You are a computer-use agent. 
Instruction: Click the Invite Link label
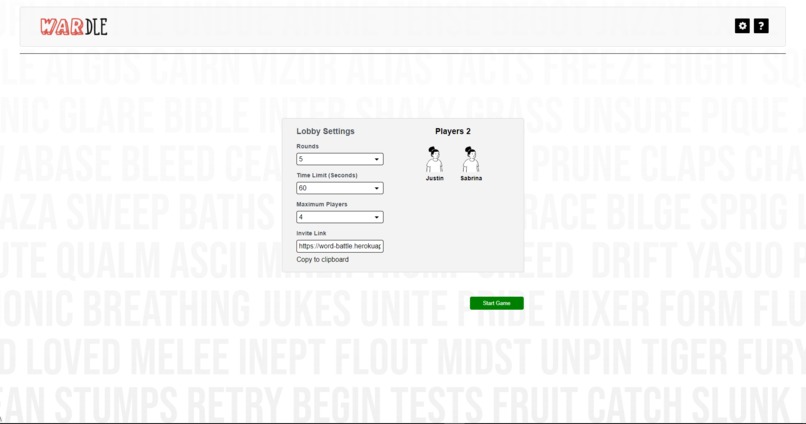(311, 233)
